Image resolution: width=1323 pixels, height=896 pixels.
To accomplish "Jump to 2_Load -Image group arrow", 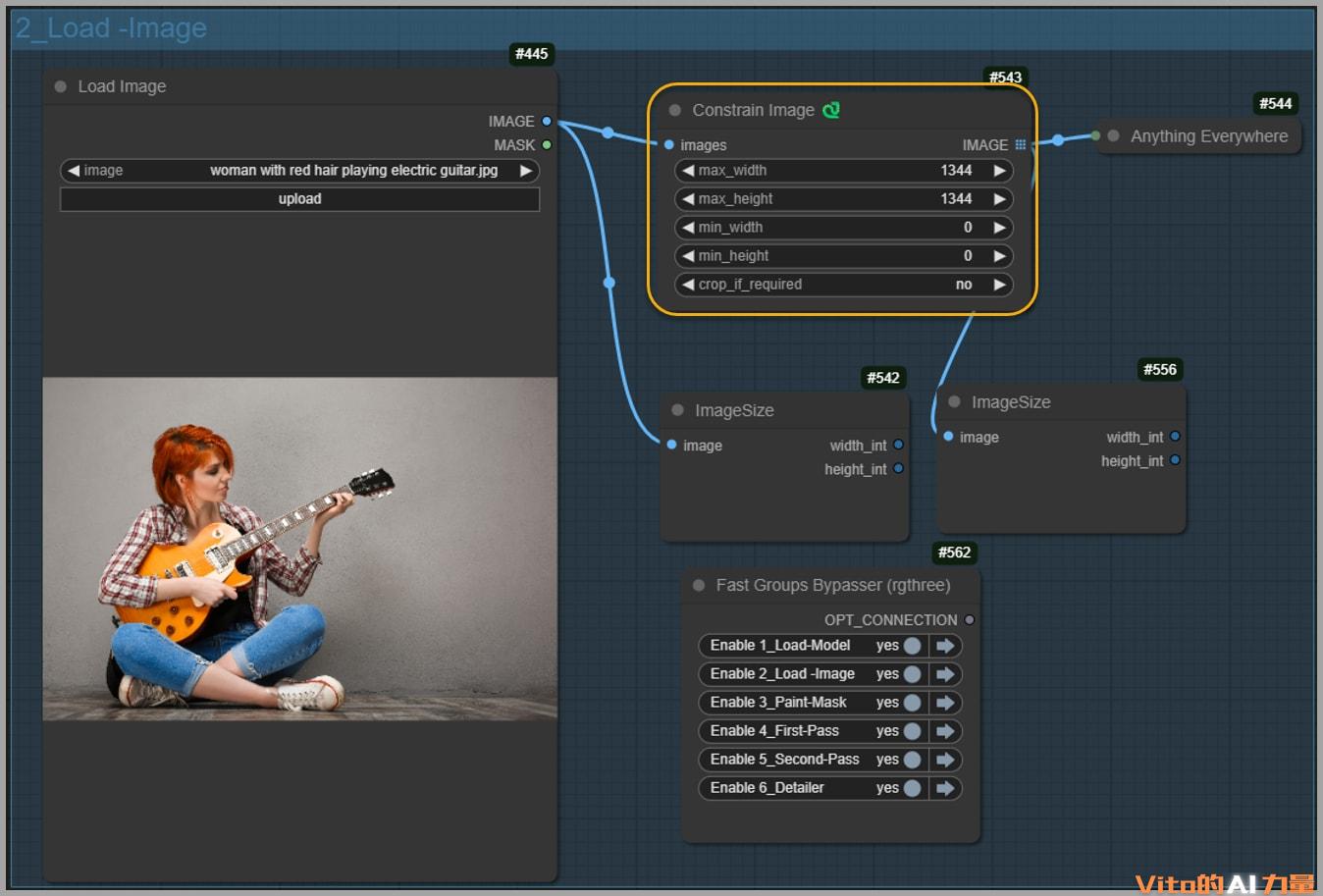I will point(945,674).
